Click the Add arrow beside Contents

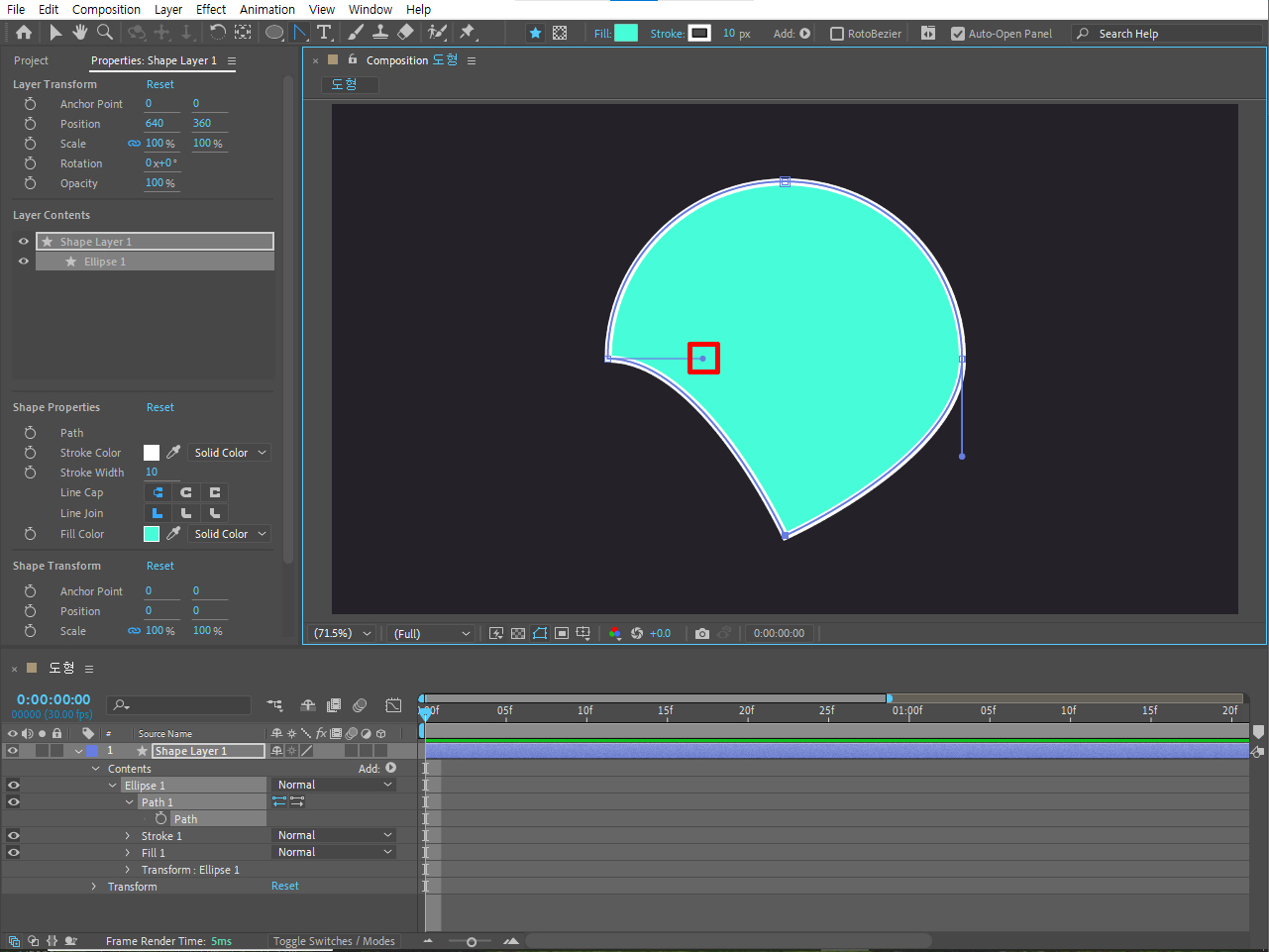[x=391, y=768]
